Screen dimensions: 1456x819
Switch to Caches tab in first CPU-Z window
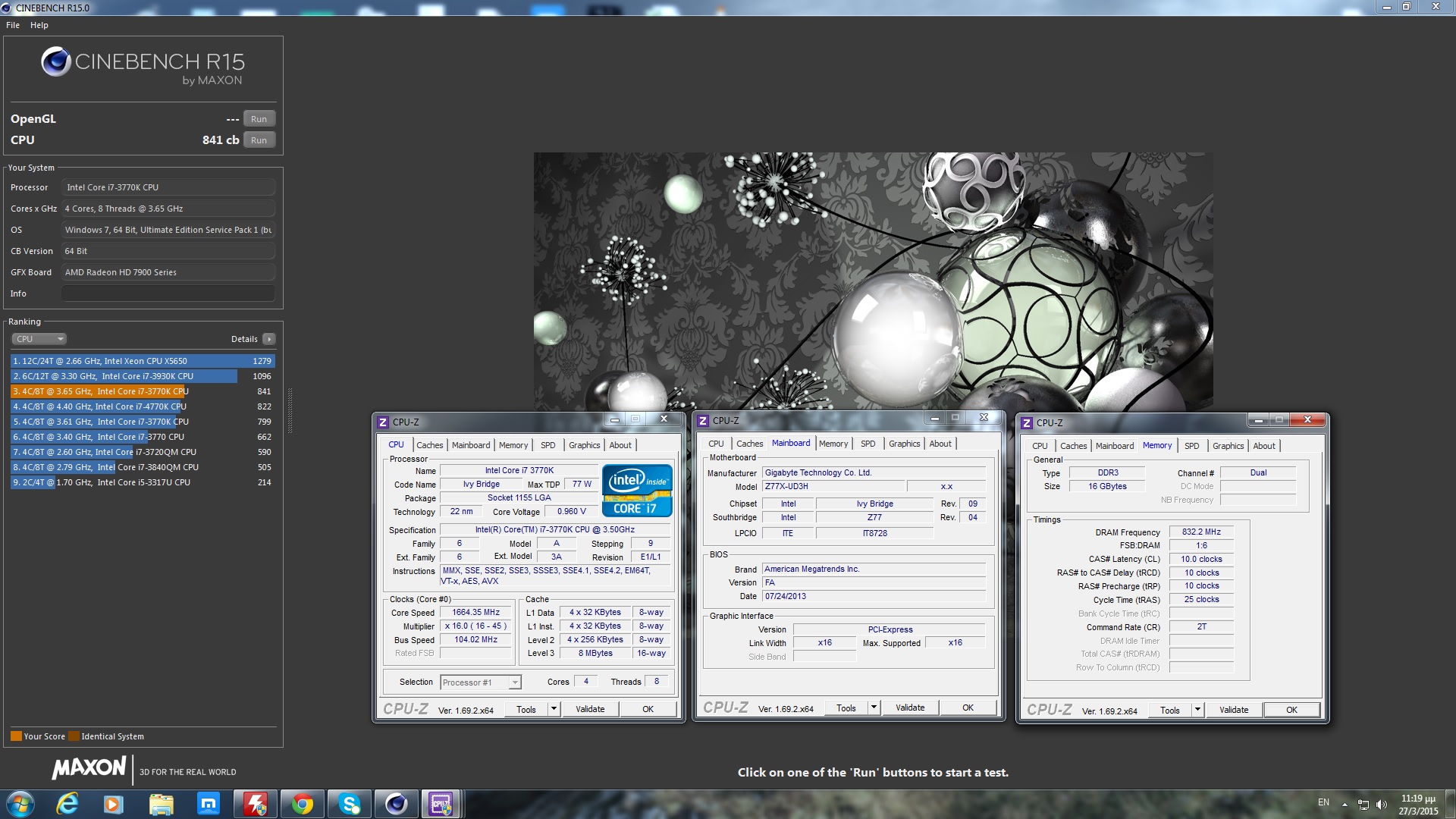(x=429, y=445)
